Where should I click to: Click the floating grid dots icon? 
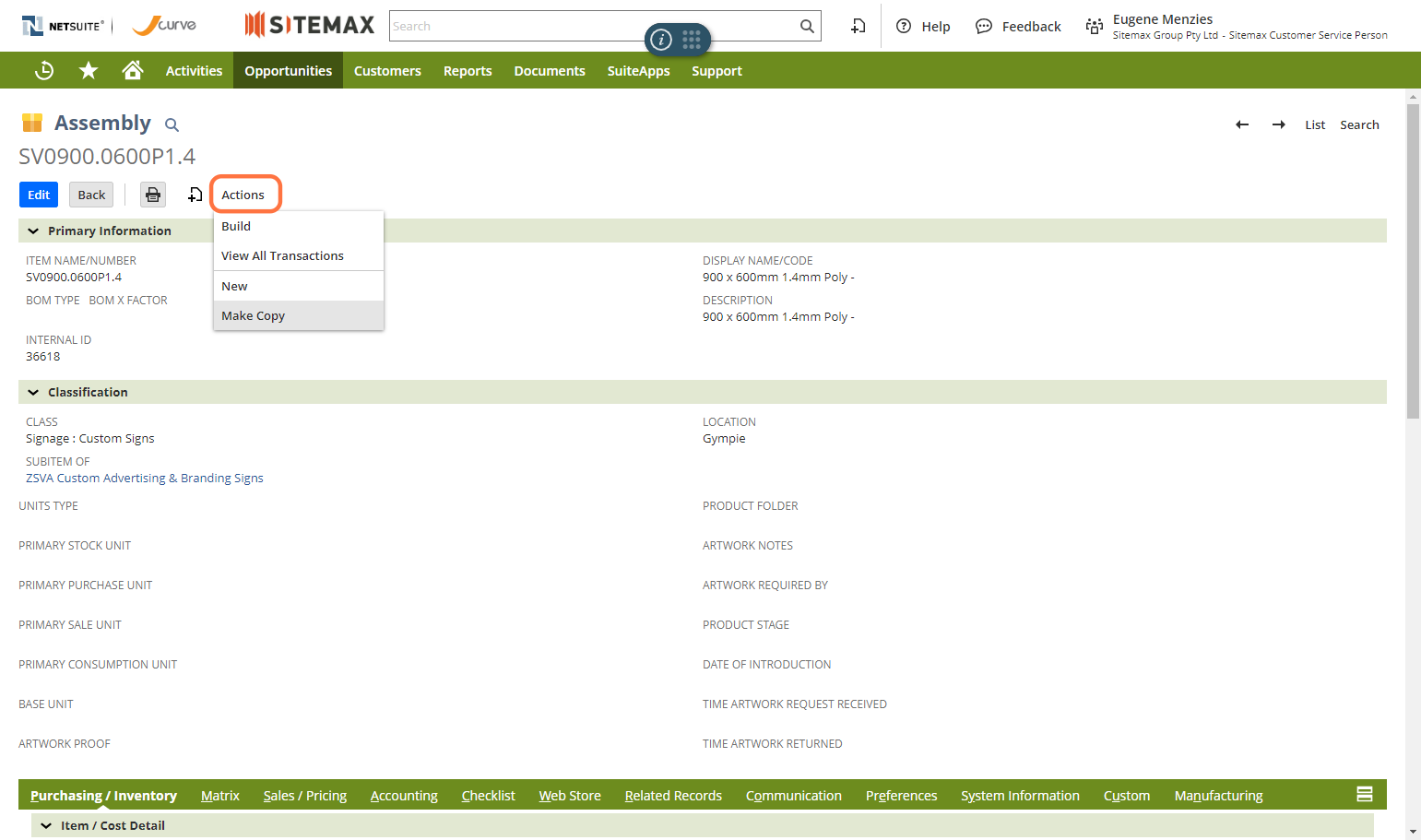692,39
